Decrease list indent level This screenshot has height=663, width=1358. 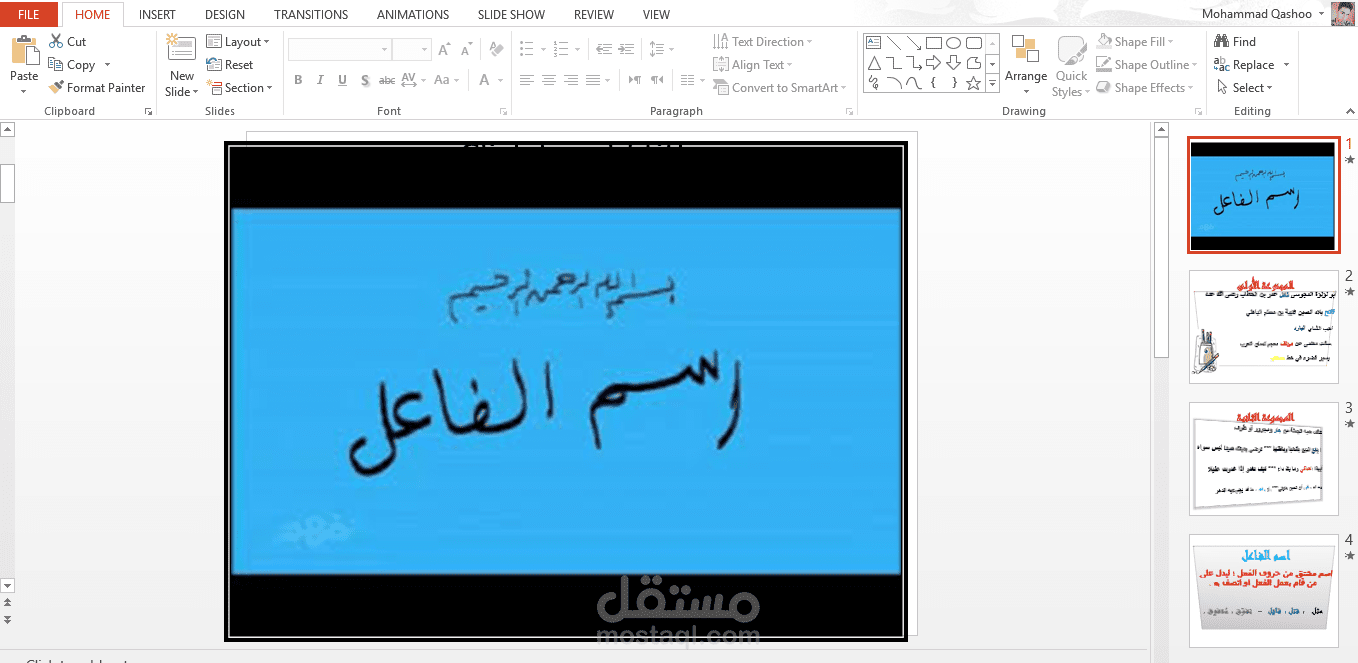point(603,49)
